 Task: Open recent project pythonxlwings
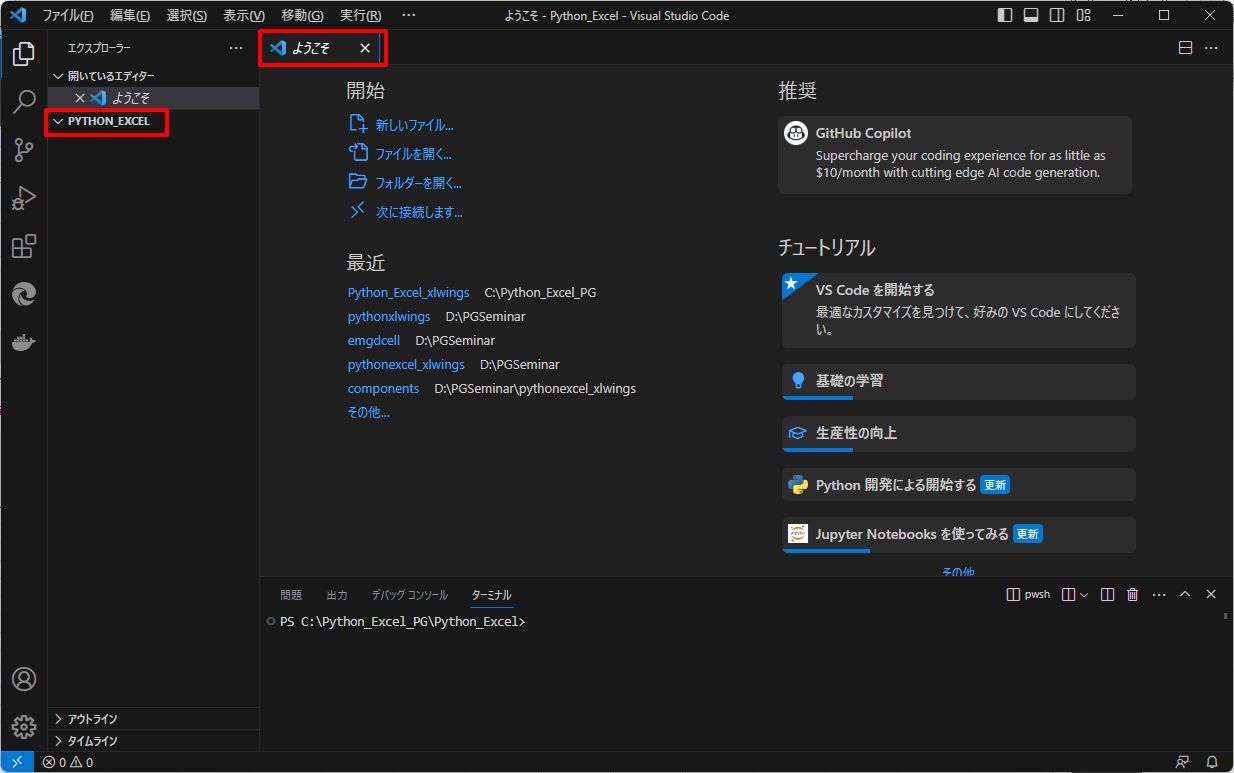389,317
